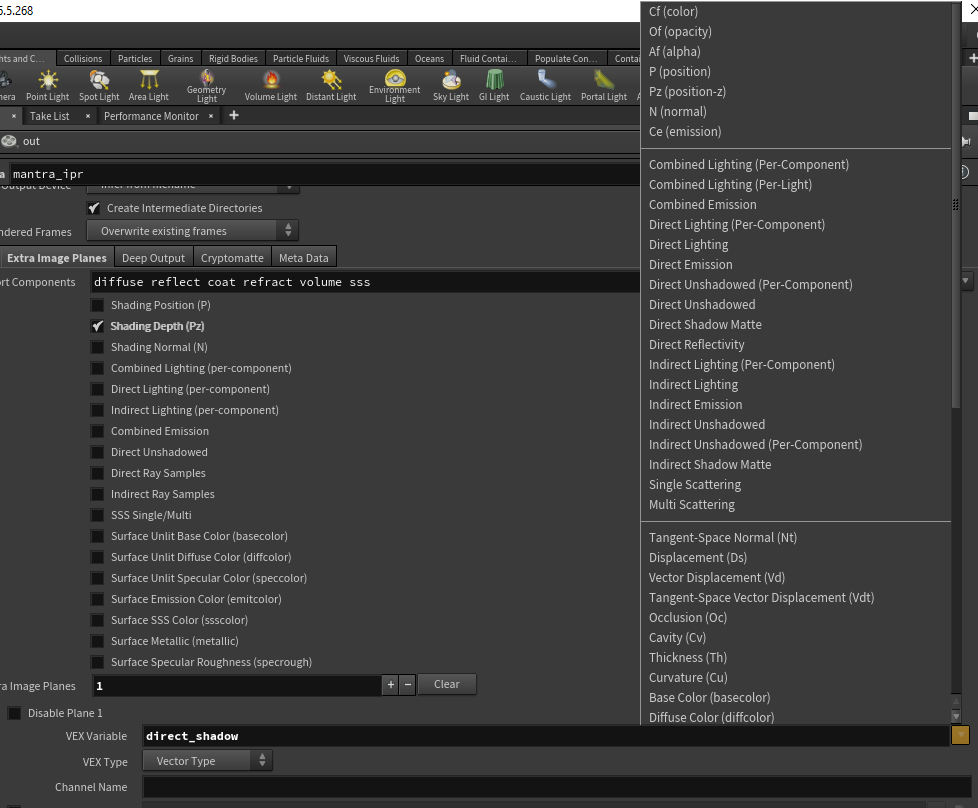Add a Volume Light
The height and width of the screenshot is (808, 978).
271,85
